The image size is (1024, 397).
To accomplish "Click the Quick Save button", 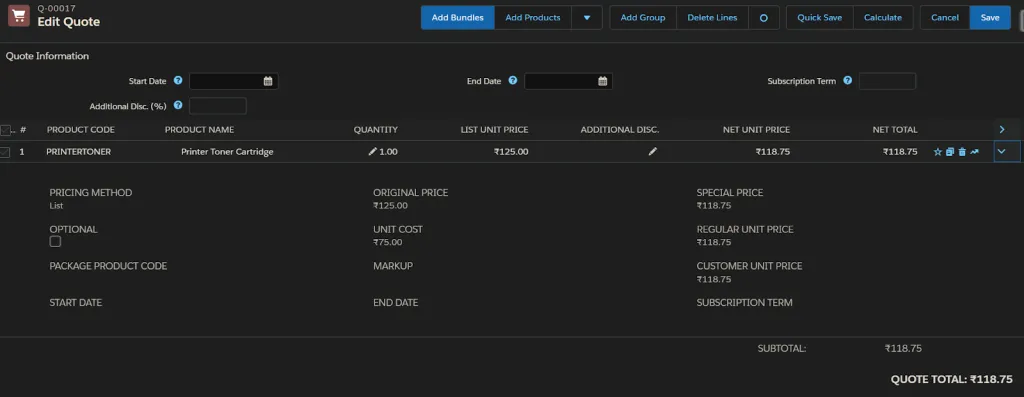I will 820,18.
